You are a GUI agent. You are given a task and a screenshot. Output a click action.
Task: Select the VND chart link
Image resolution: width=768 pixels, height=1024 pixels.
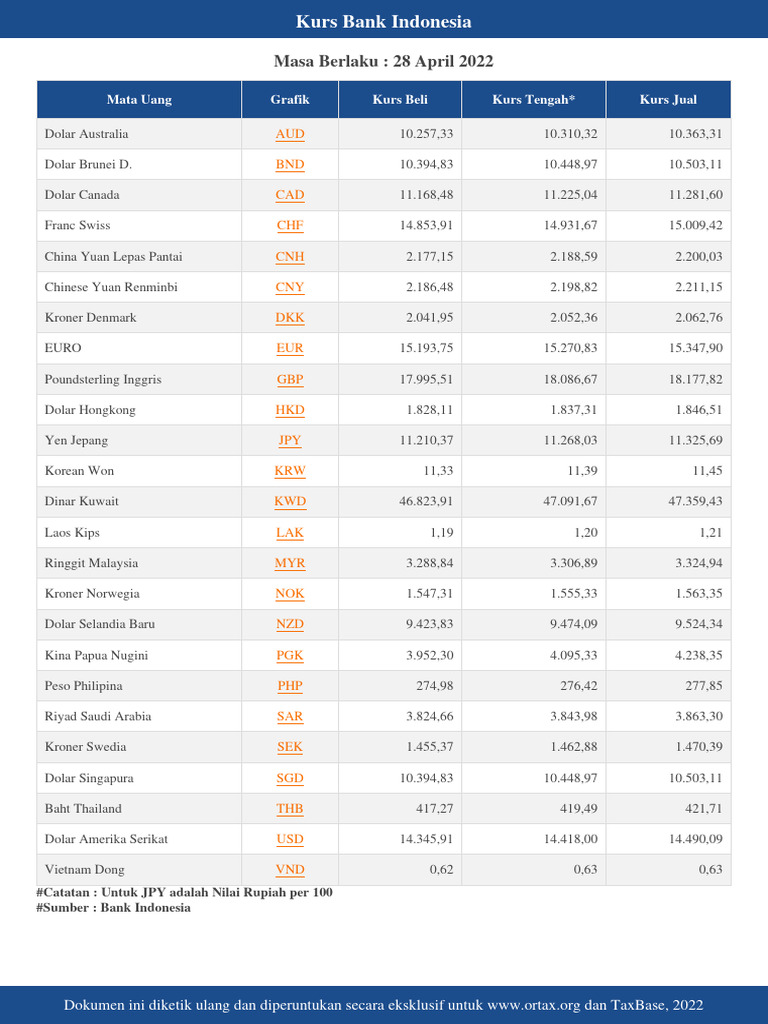click(x=290, y=870)
